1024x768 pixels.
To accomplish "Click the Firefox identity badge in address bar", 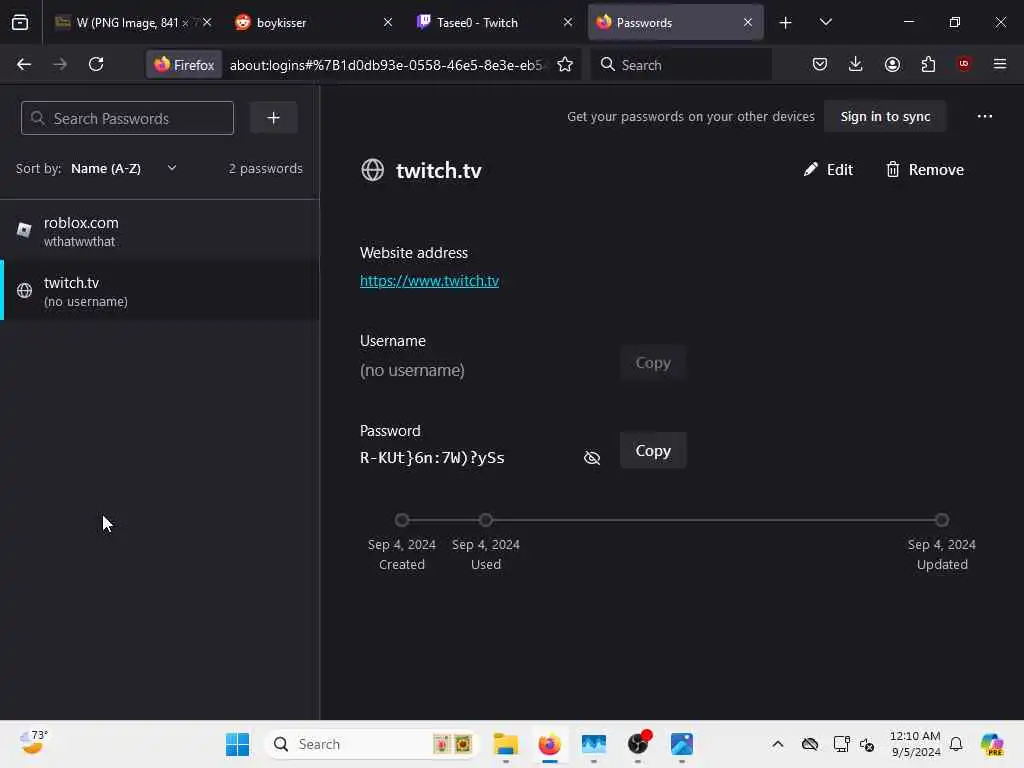I will coord(184,65).
